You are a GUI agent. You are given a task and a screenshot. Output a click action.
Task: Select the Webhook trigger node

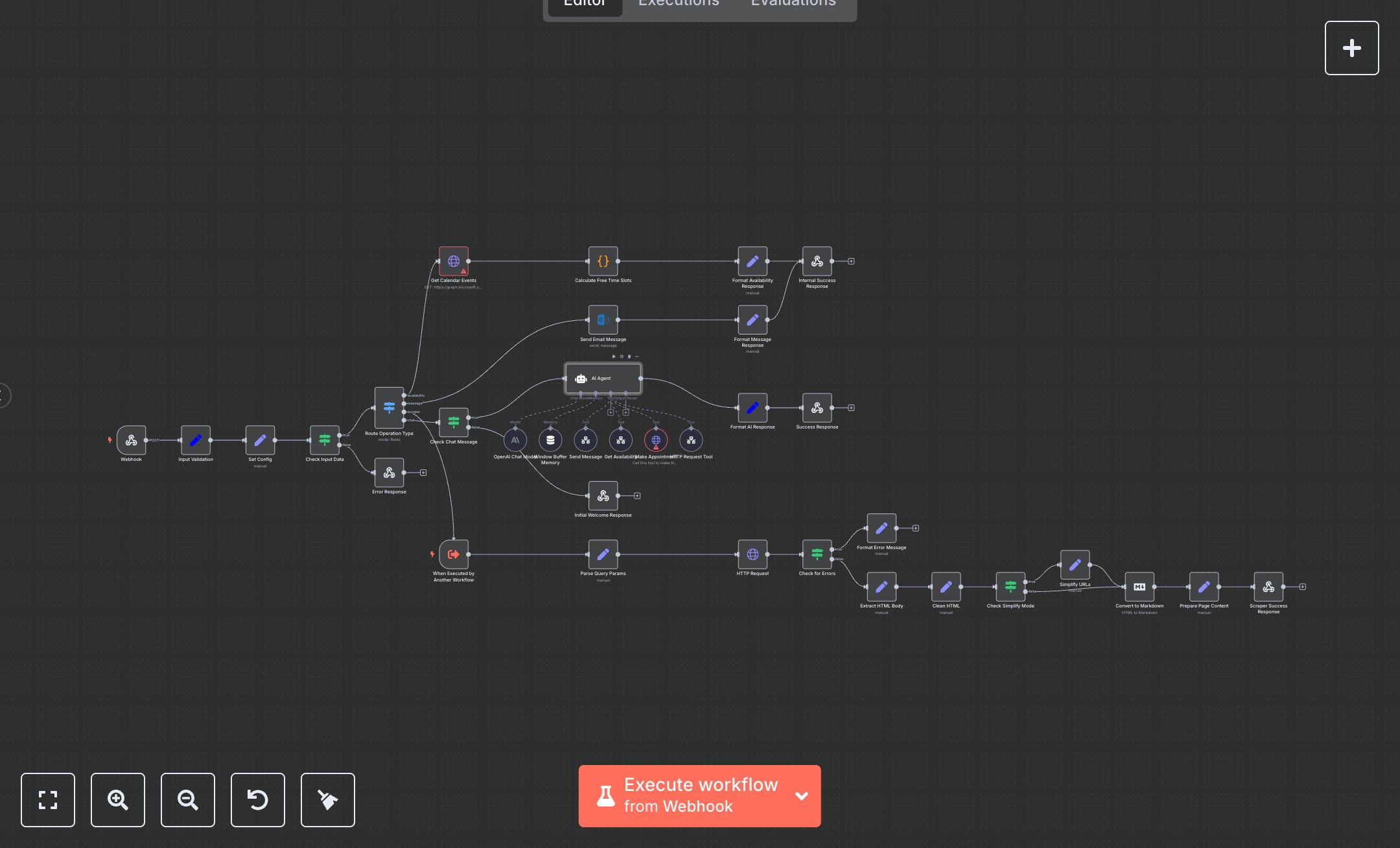pos(131,440)
